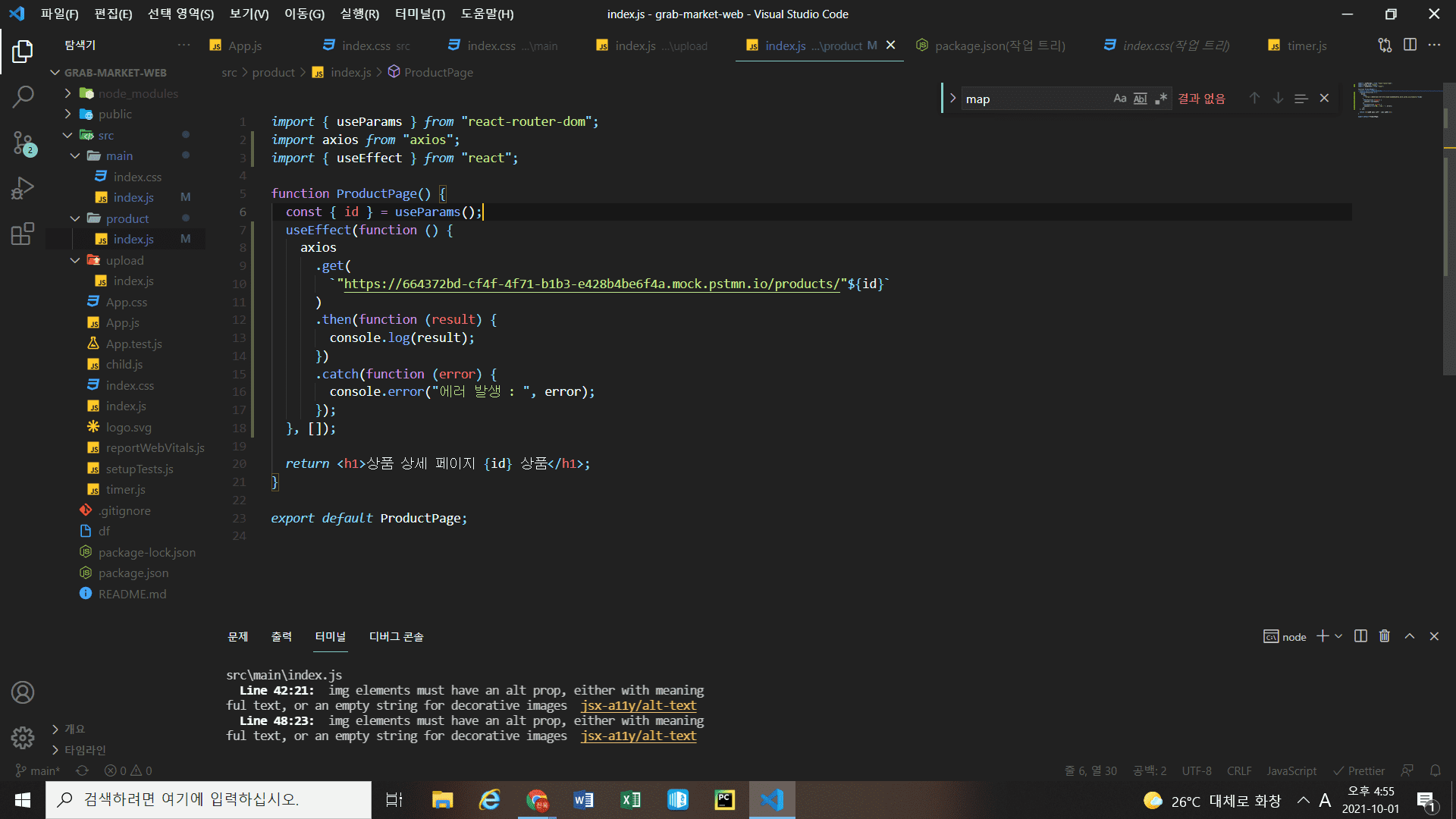This screenshot has width=1456, height=819.
Task: Toggle Match Case in find widget
Action: pyautogui.click(x=1119, y=99)
